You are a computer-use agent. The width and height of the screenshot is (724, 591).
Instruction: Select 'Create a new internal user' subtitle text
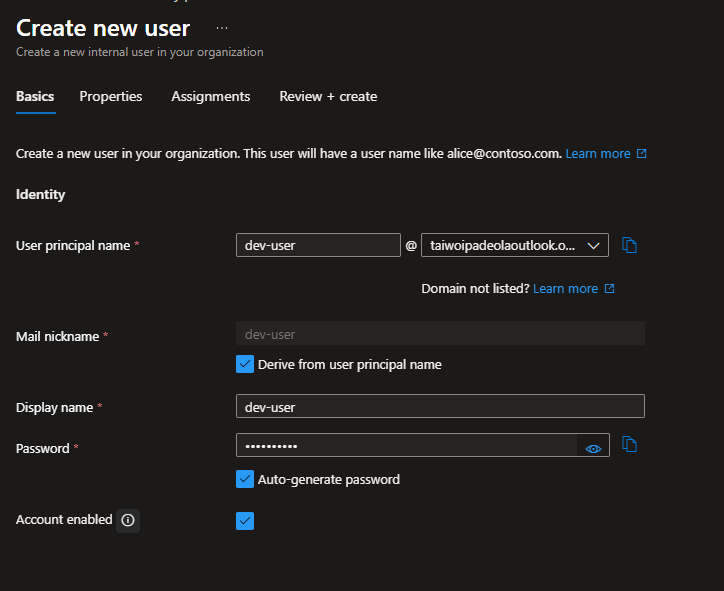(x=139, y=52)
